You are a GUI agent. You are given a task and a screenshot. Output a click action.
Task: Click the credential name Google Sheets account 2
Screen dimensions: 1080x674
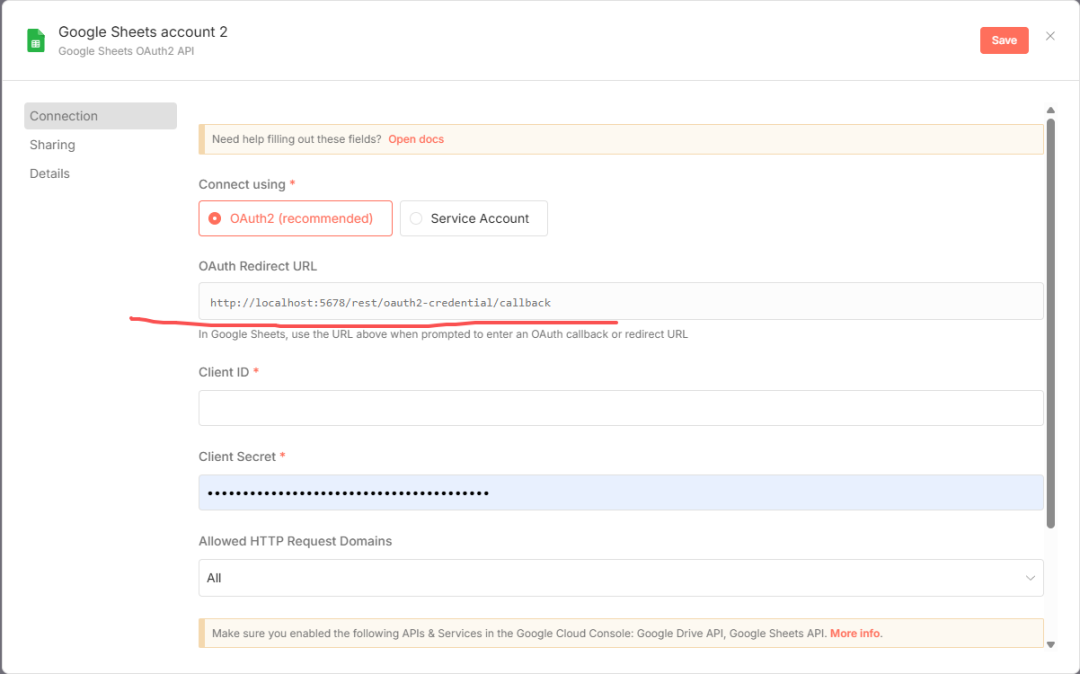pyautogui.click(x=143, y=32)
